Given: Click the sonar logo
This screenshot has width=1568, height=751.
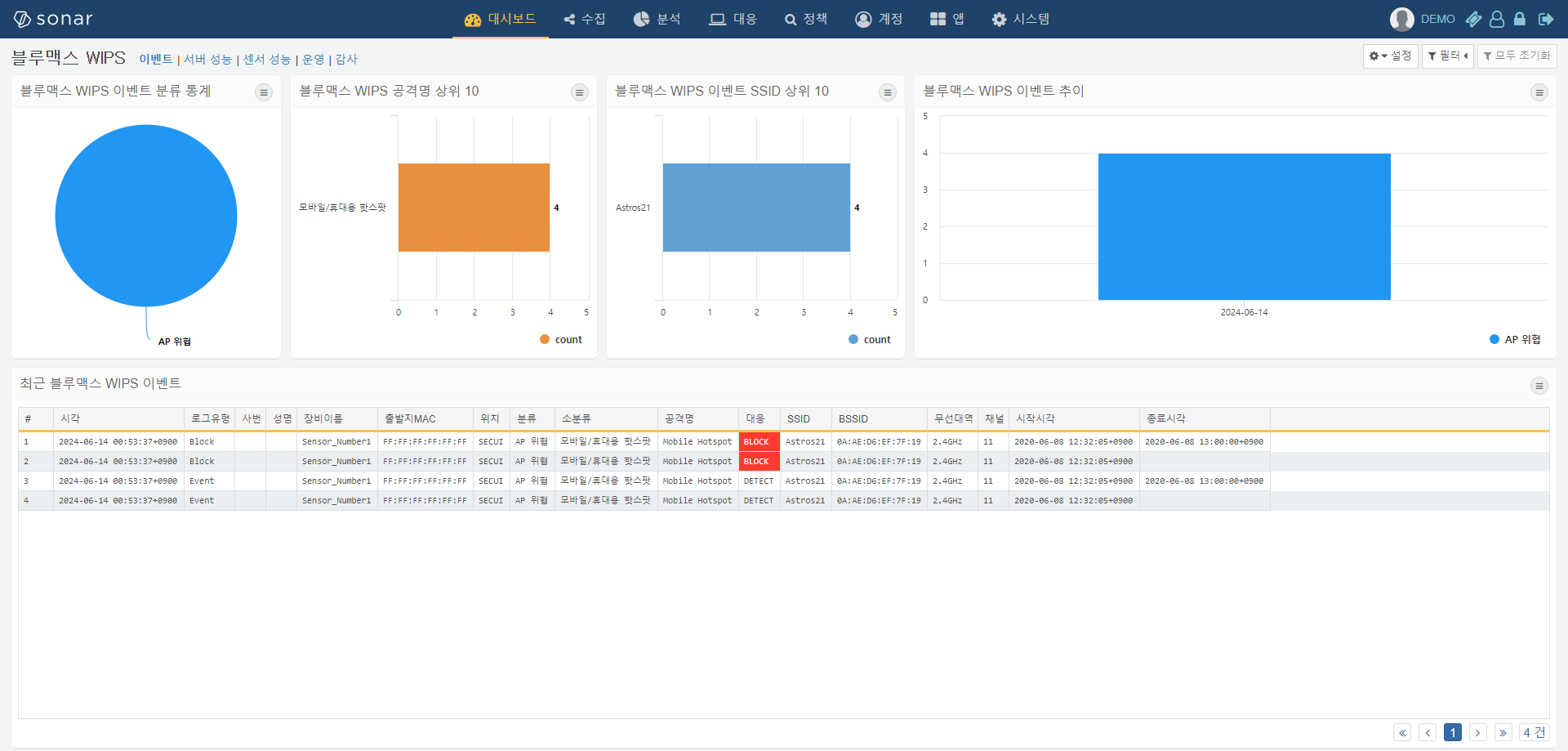Looking at the screenshot, I should click(53, 19).
